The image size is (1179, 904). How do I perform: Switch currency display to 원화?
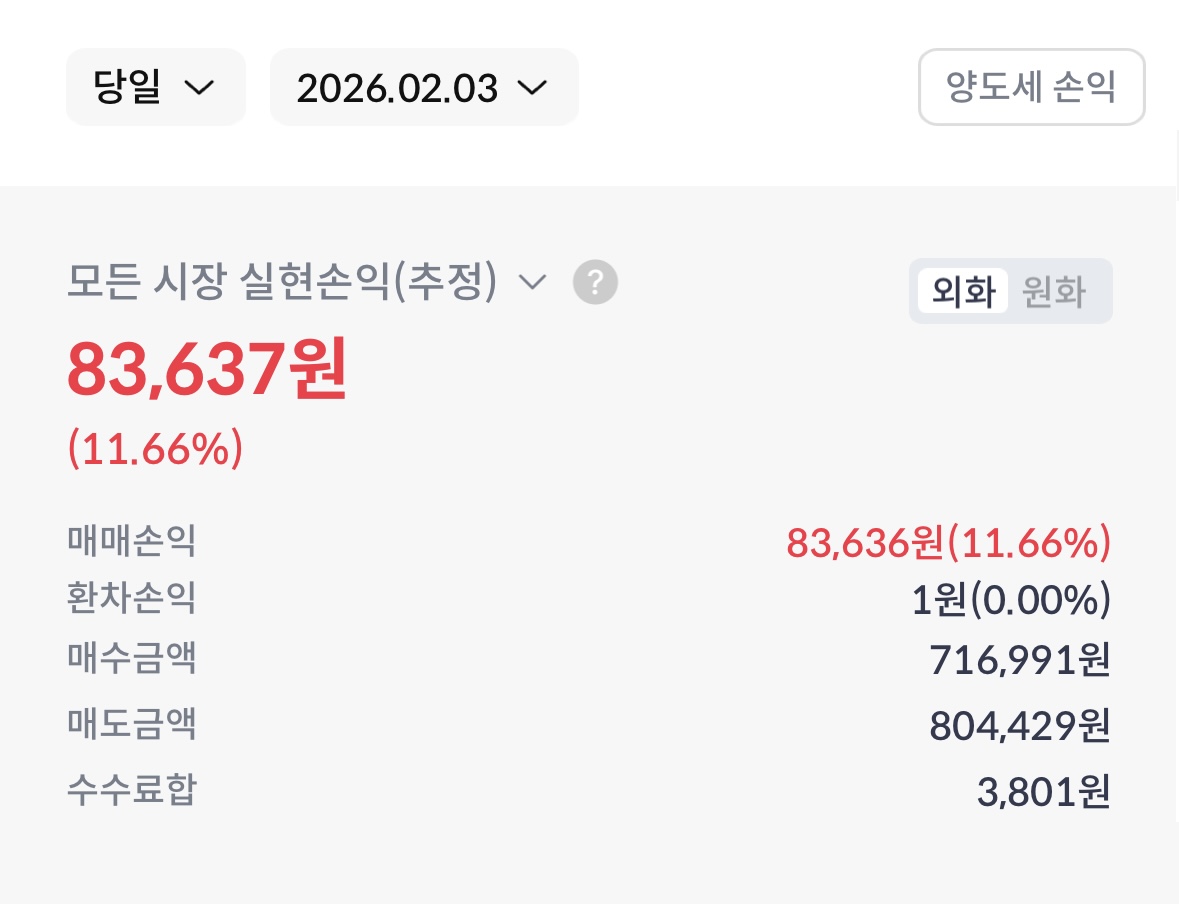1053,292
